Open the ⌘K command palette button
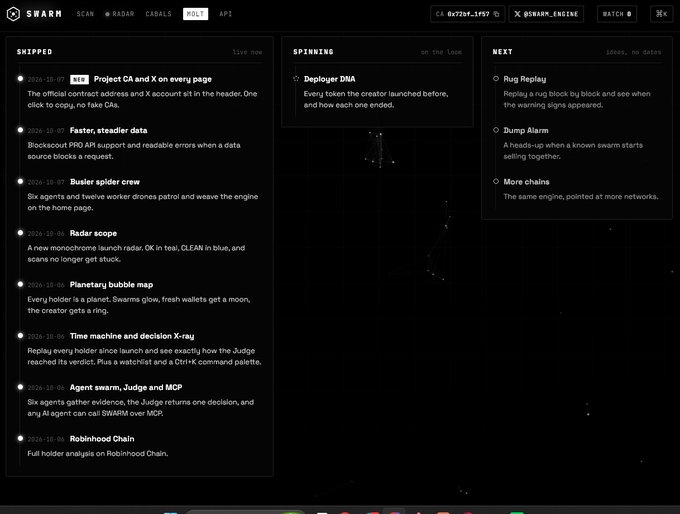This screenshot has width=680, height=514. click(661, 14)
